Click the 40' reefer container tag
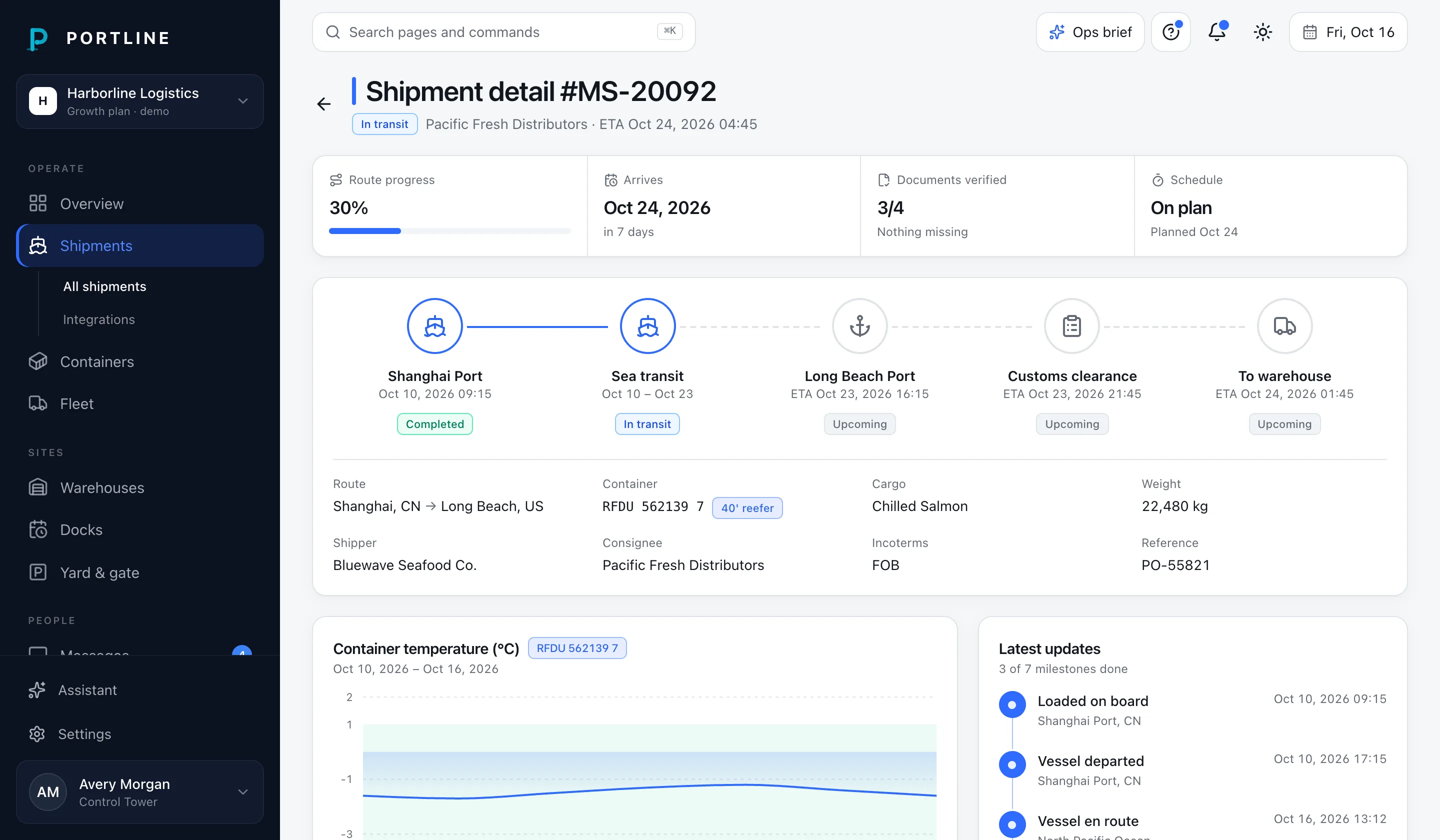The height and width of the screenshot is (840, 1440). [747, 508]
